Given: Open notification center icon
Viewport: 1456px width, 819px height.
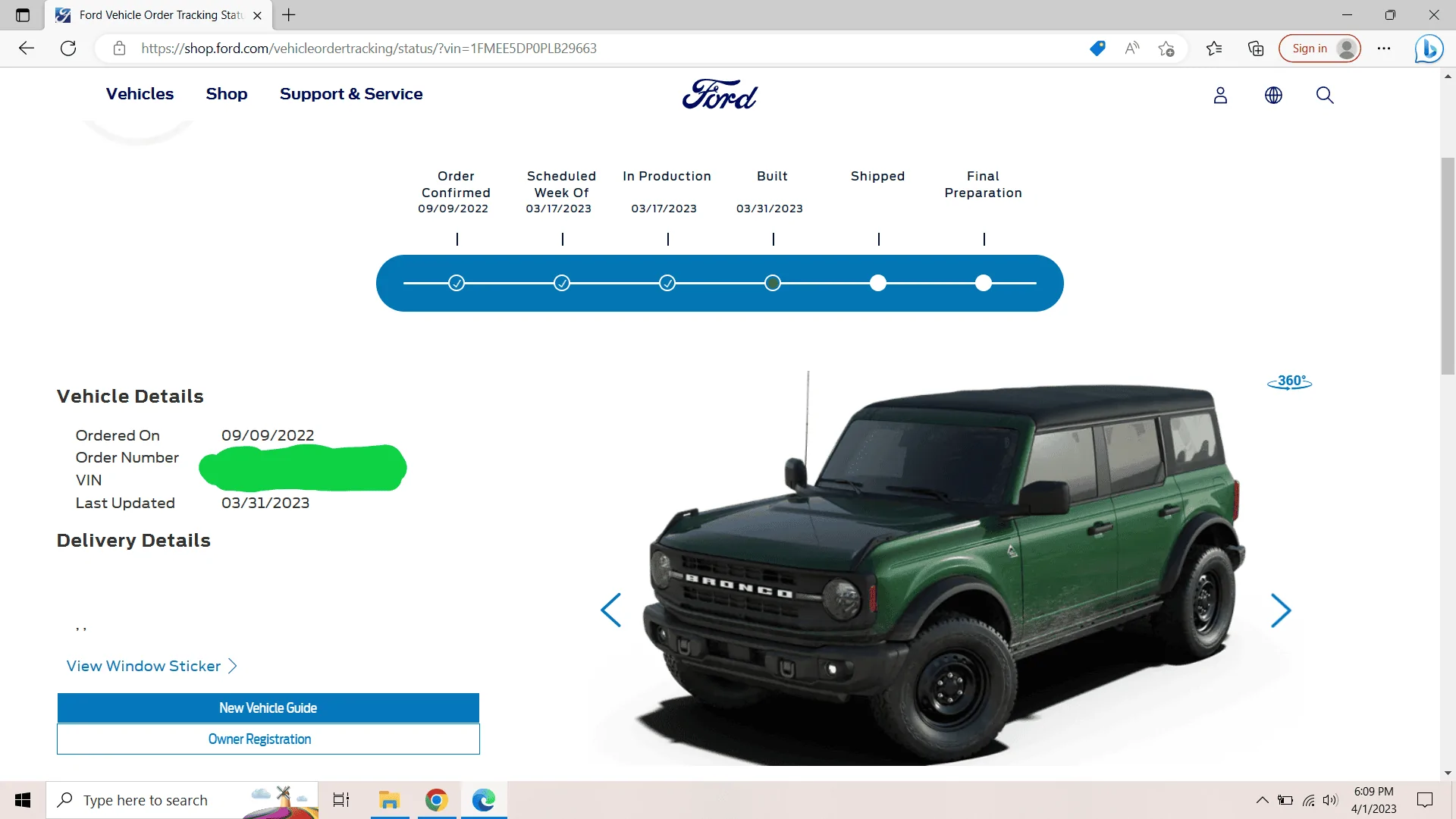Looking at the screenshot, I should pos(1425,800).
